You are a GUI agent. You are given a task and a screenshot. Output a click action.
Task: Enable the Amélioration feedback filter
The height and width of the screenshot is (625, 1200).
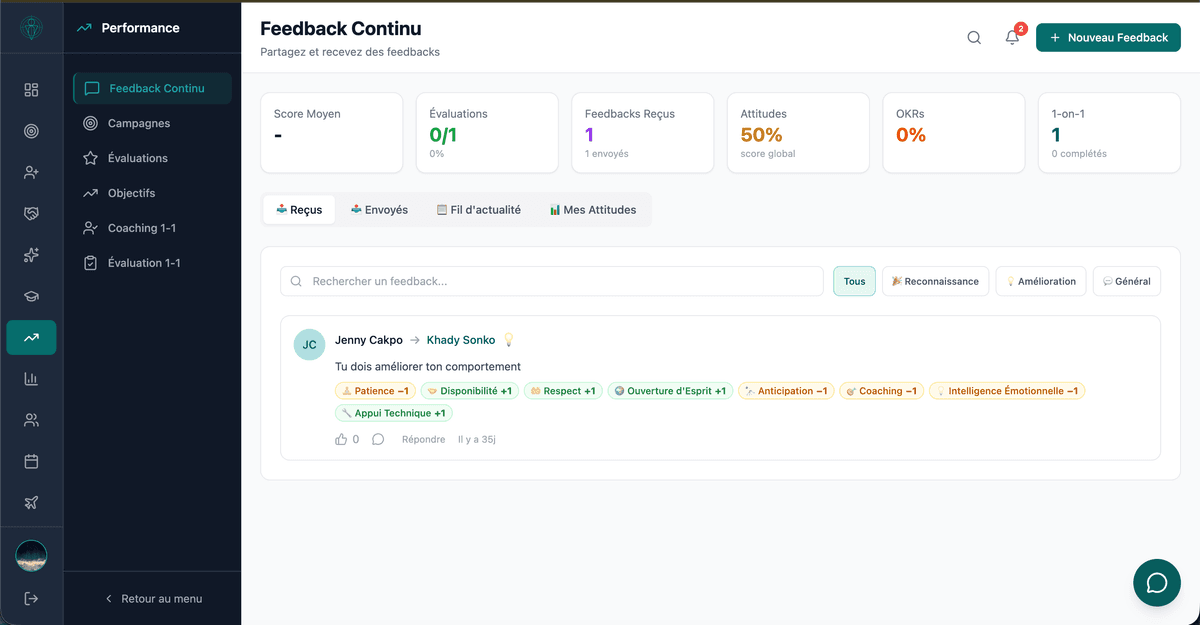coord(1040,281)
